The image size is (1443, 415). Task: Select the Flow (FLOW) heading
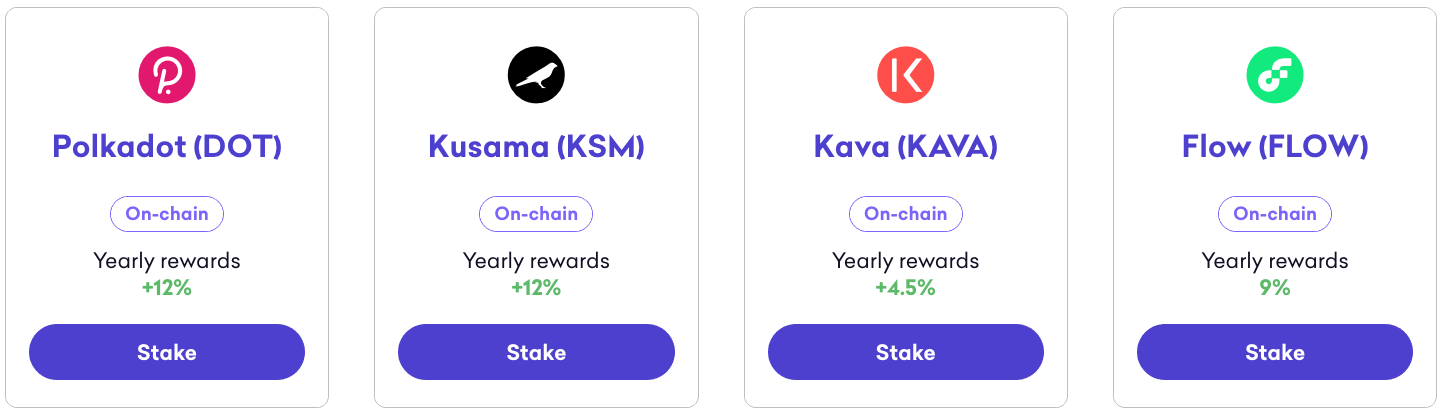pos(1275,147)
